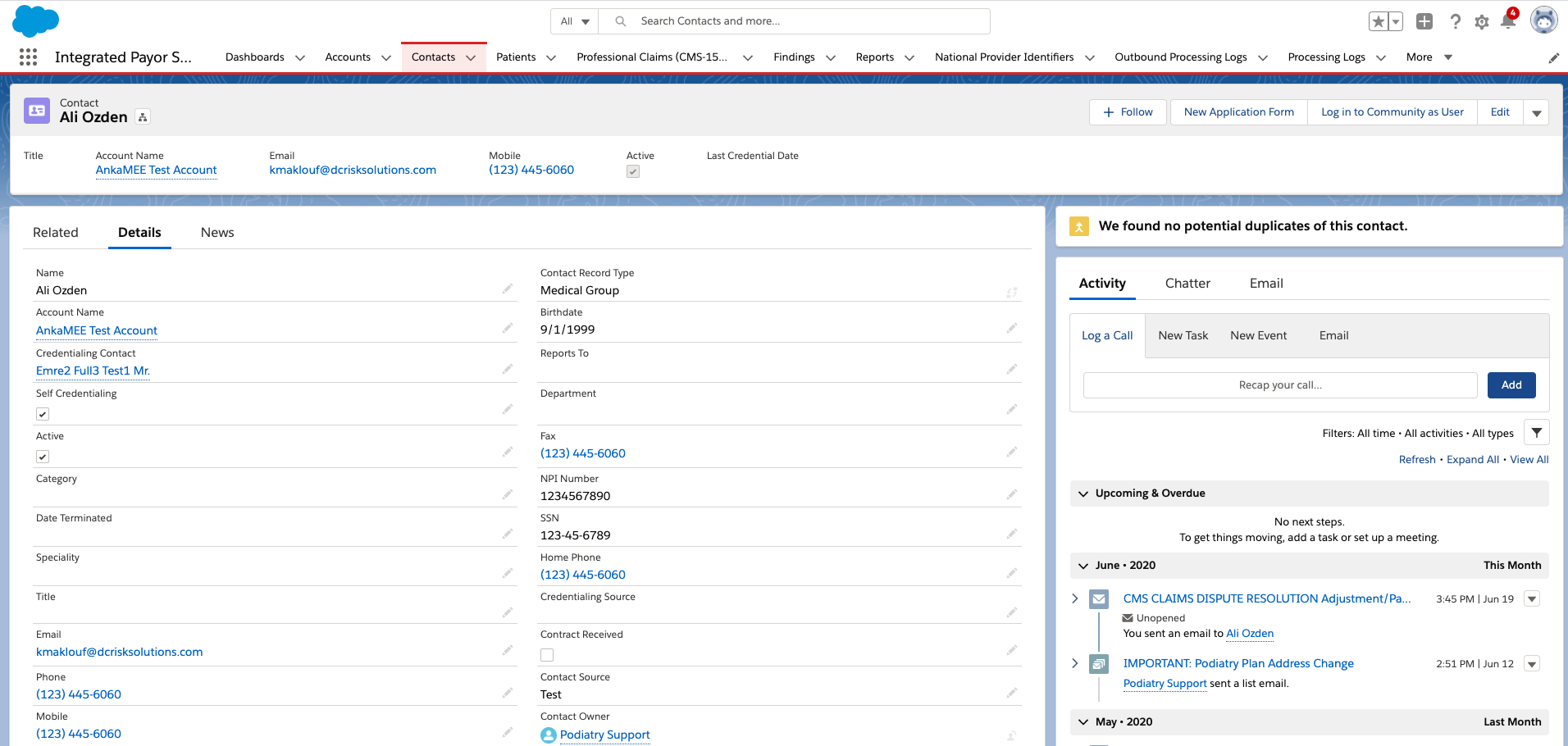This screenshot has height=746, width=1568.
Task: Edit Credentialing Contact pencil icon
Action: (508, 369)
